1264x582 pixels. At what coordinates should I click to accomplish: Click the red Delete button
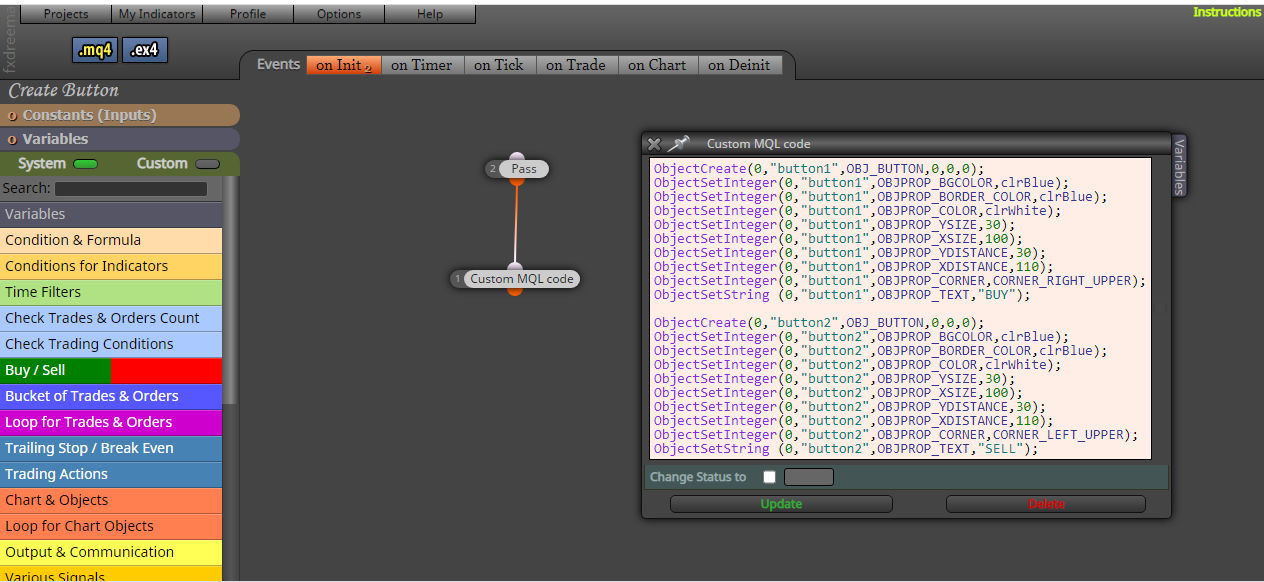click(x=1046, y=504)
